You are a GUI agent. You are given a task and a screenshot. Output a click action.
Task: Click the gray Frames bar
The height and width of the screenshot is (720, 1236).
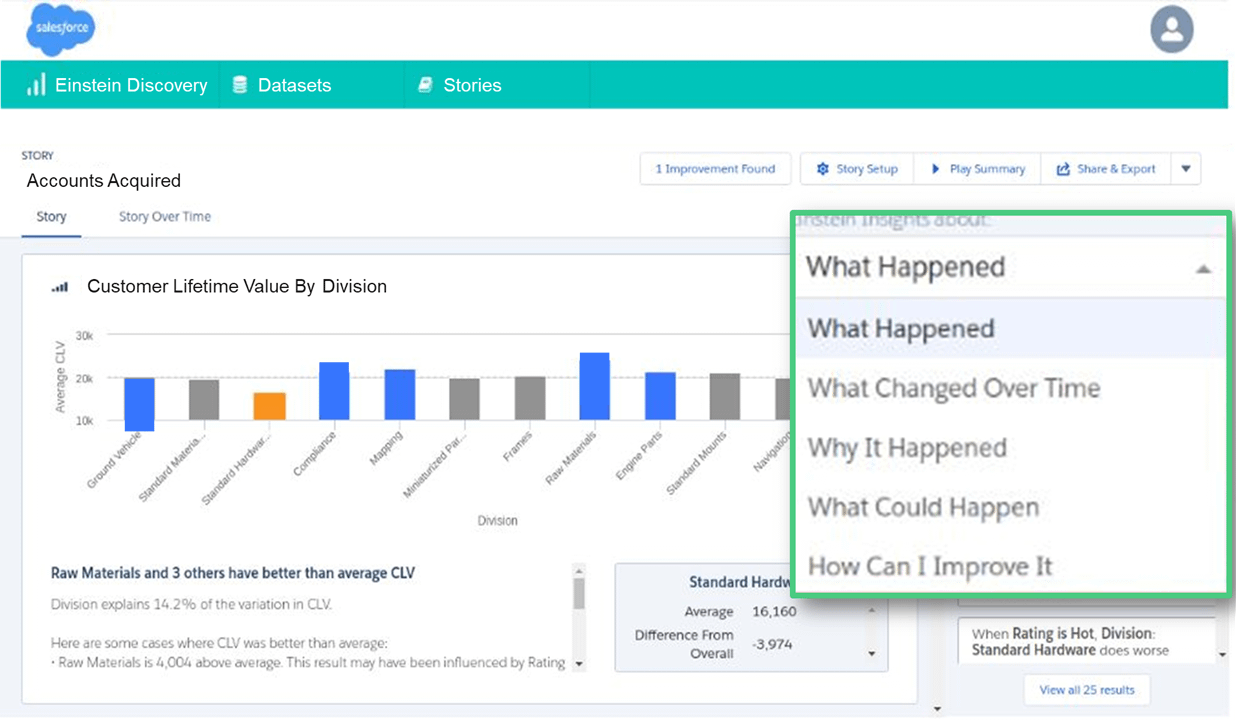click(530, 398)
